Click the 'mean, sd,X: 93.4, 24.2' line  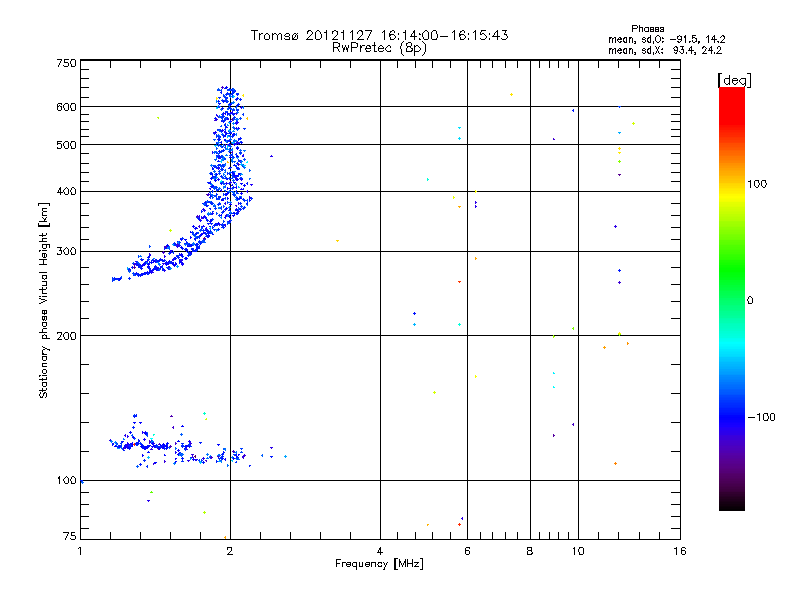tap(665, 51)
